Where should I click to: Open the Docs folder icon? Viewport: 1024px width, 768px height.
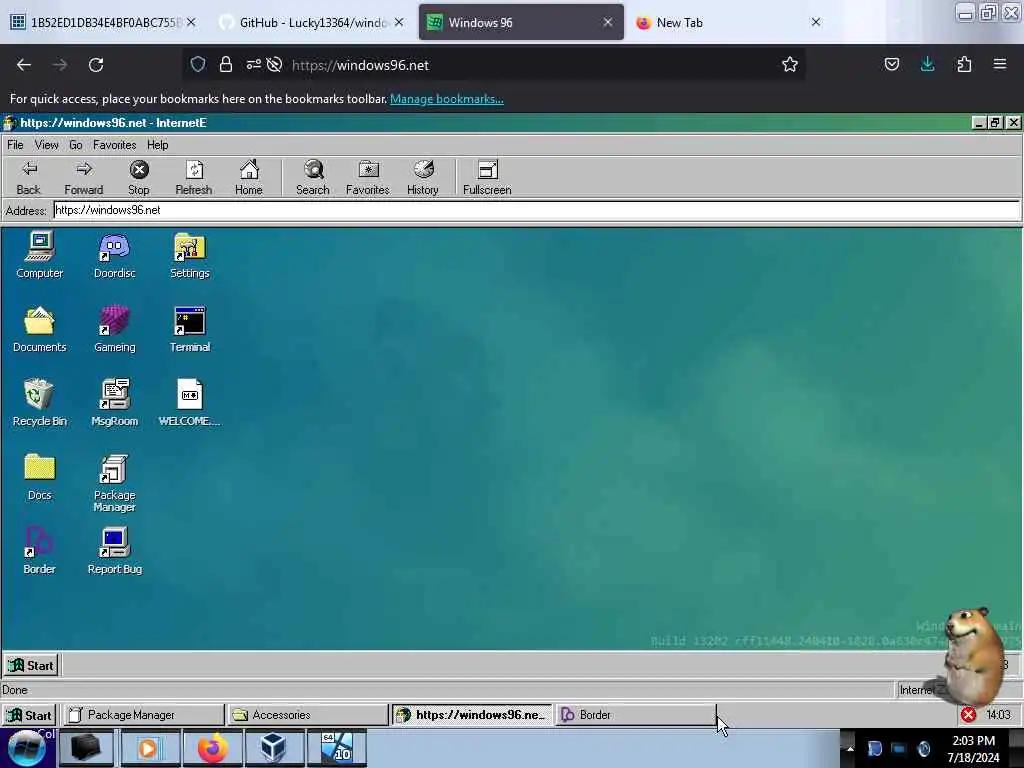click(x=39, y=477)
